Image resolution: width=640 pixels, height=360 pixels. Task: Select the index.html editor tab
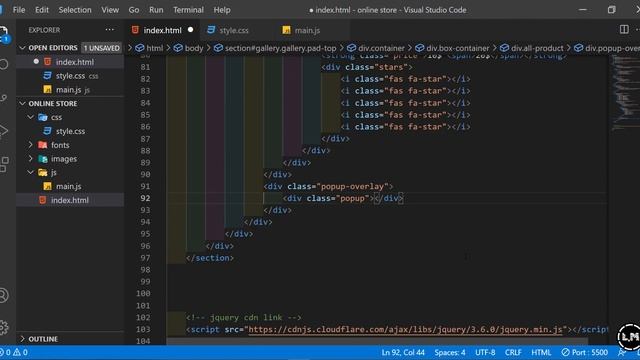click(x=162, y=30)
